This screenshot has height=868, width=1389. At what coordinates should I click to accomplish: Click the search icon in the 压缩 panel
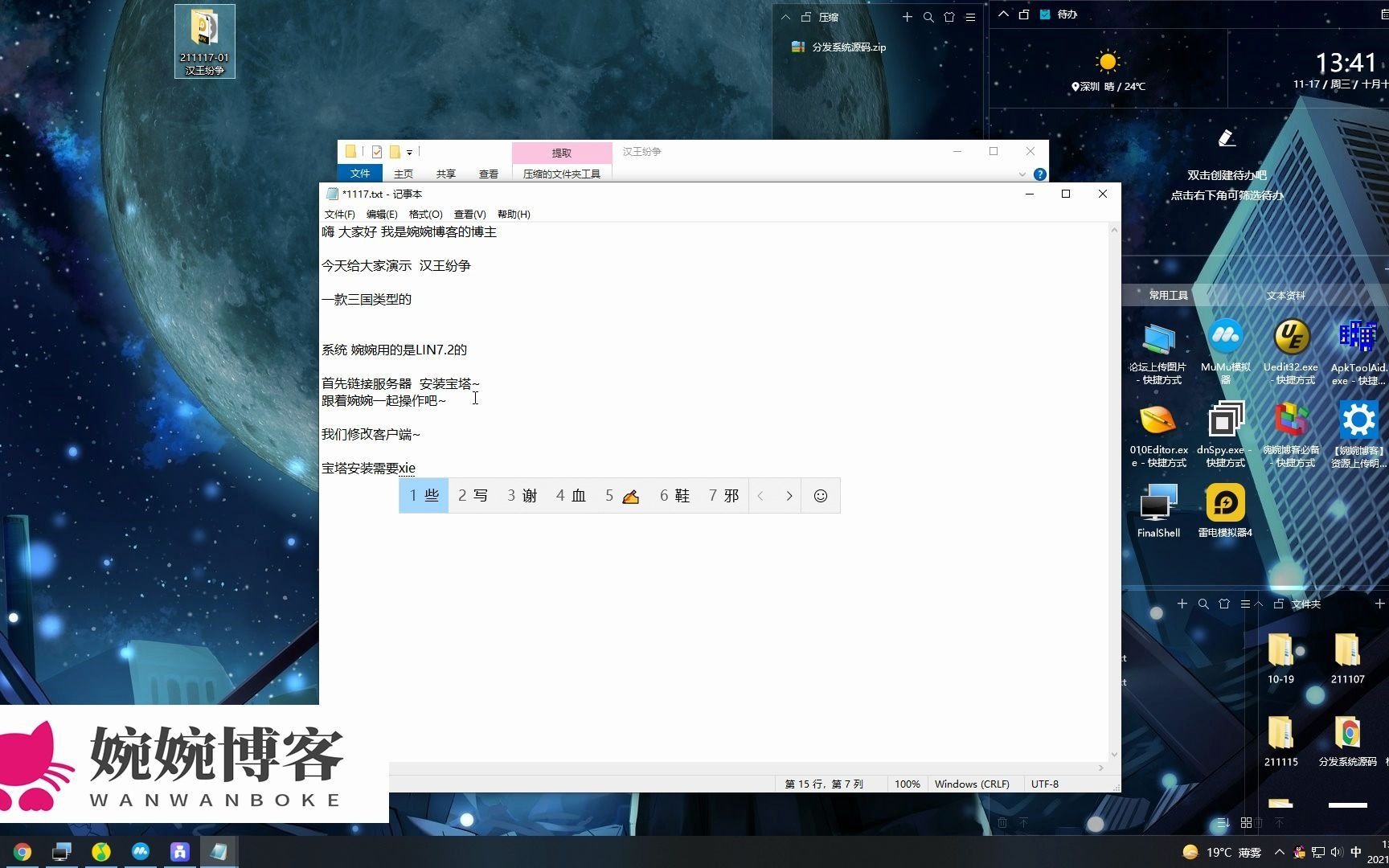(928, 17)
